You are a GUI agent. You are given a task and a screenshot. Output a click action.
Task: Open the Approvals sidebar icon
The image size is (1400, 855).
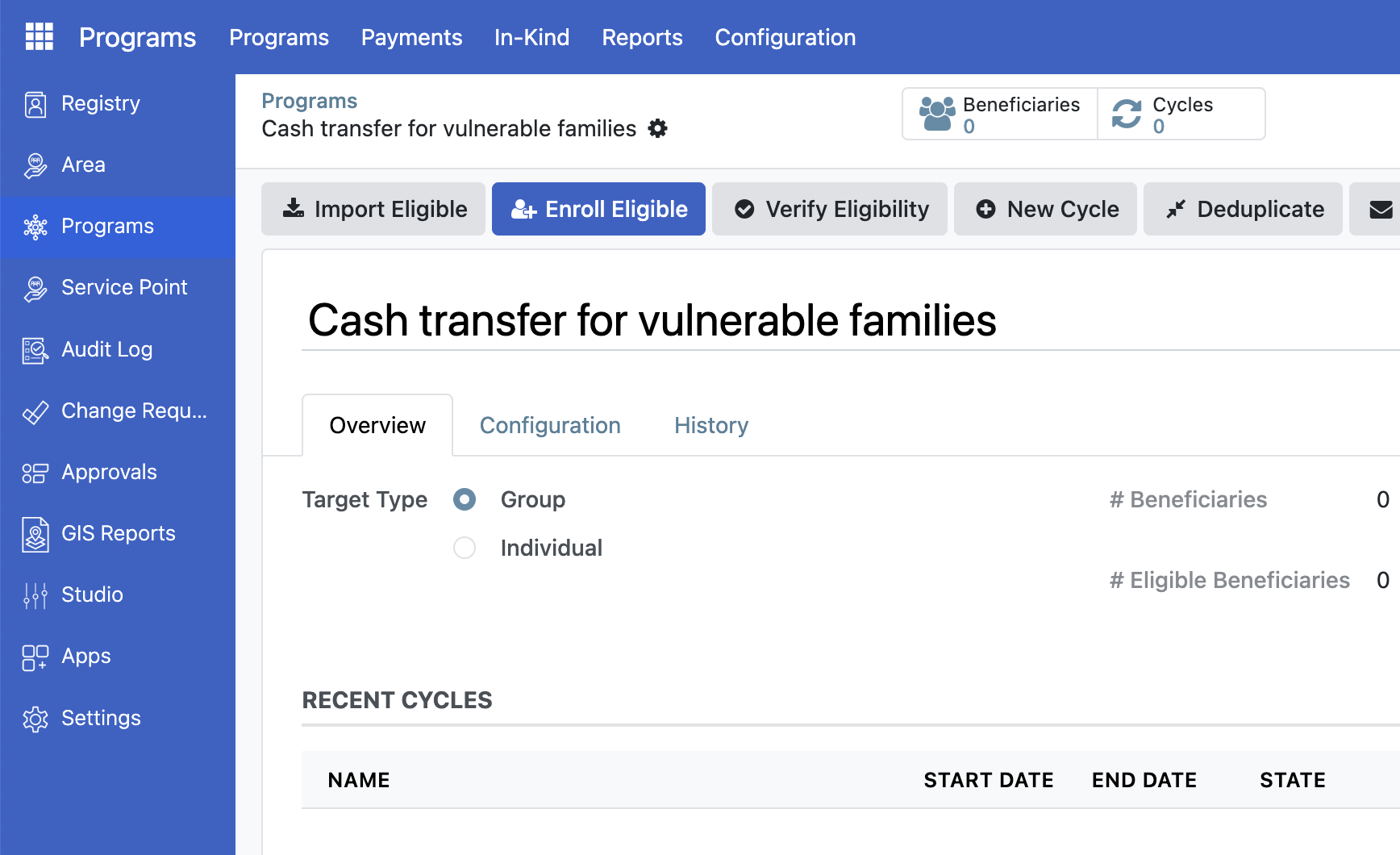click(x=35, y=473)
